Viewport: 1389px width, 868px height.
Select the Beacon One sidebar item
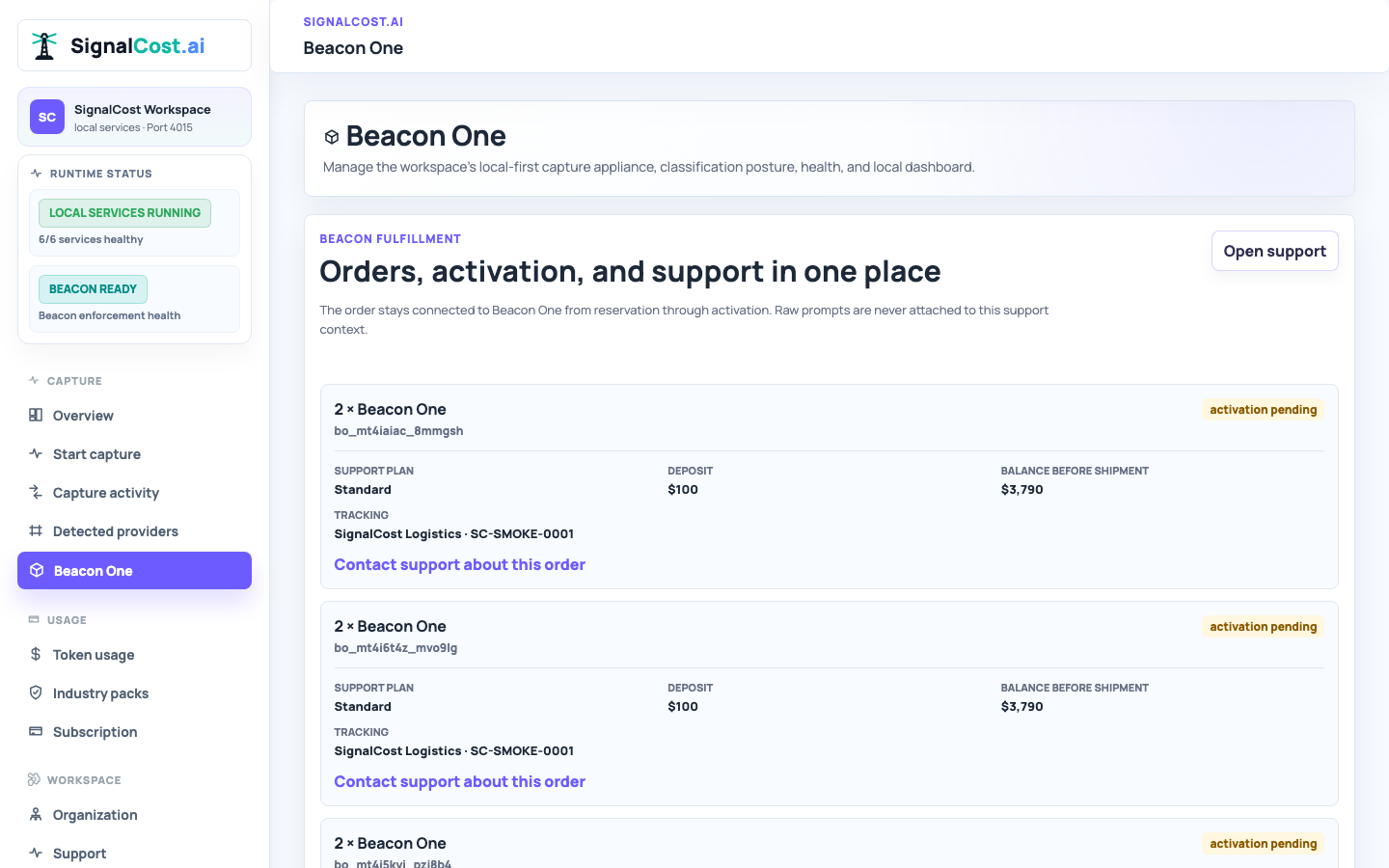pyautogui.click(x=134, y=570)
